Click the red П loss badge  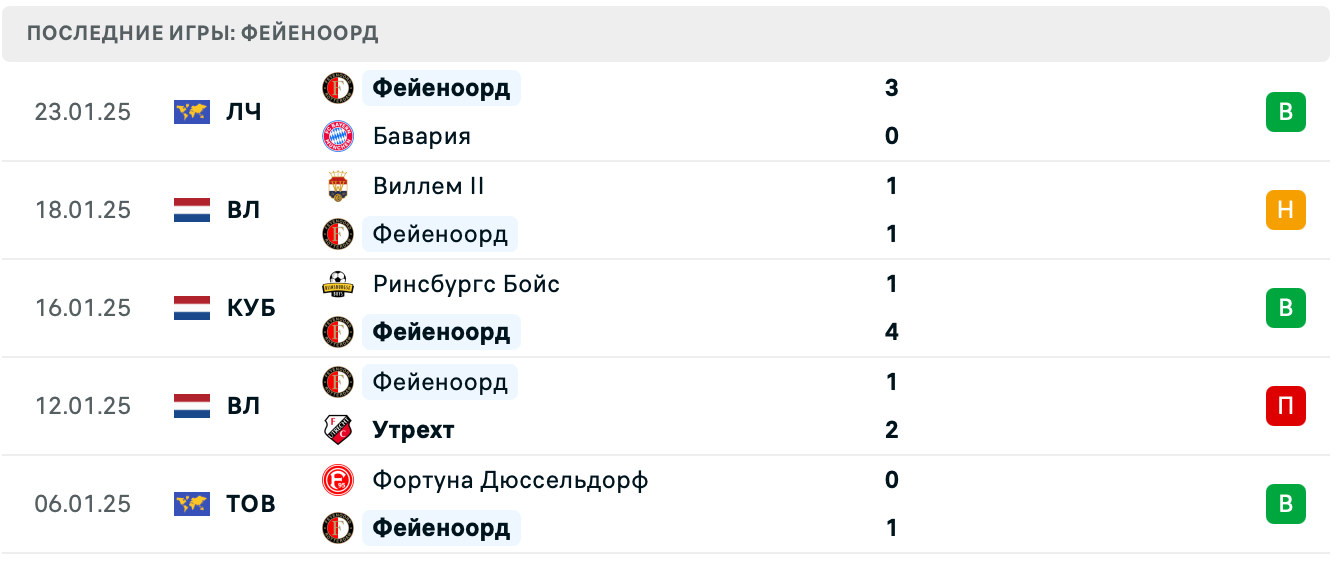coord(1286,406)
